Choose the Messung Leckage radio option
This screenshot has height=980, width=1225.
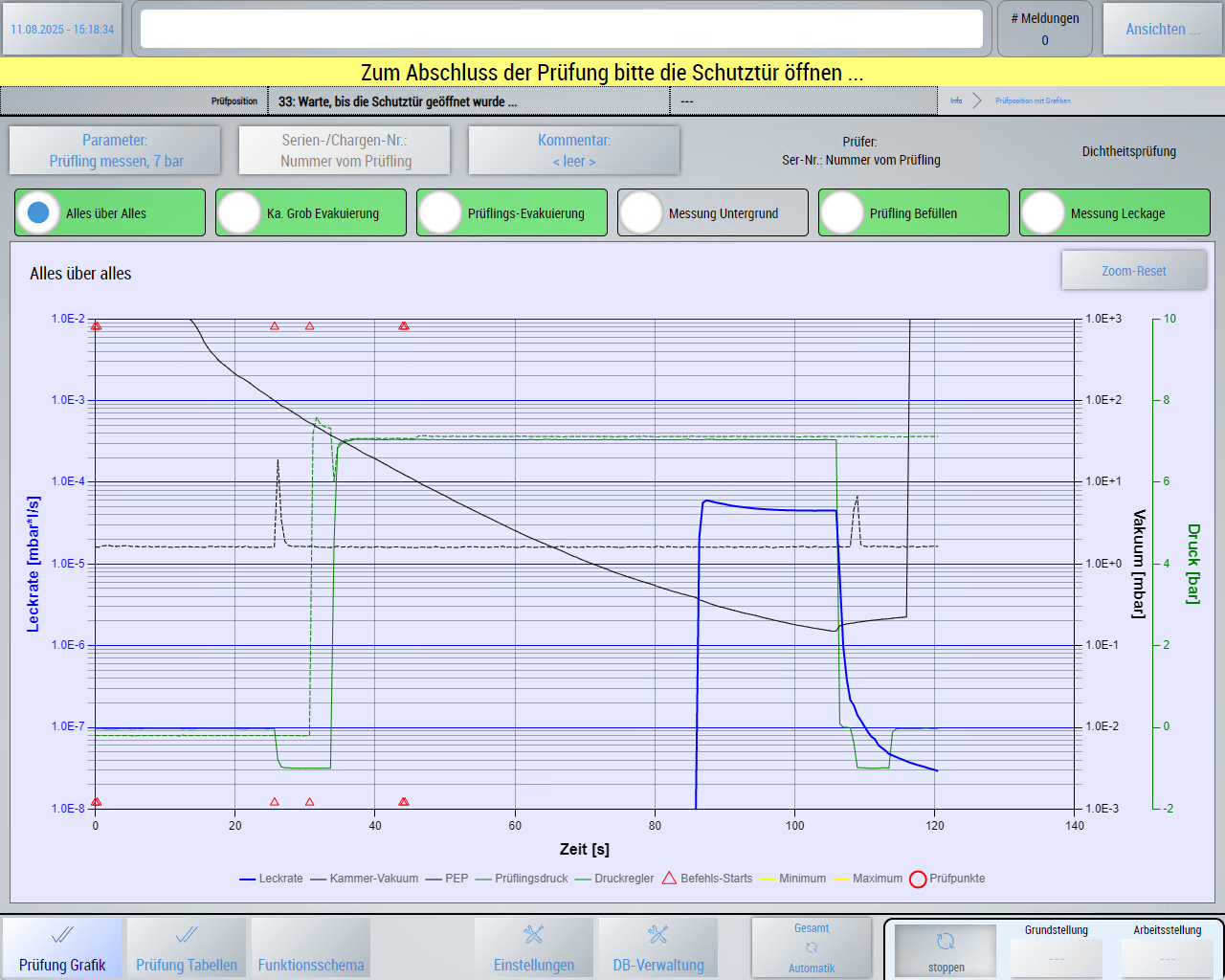point(1044,212)
